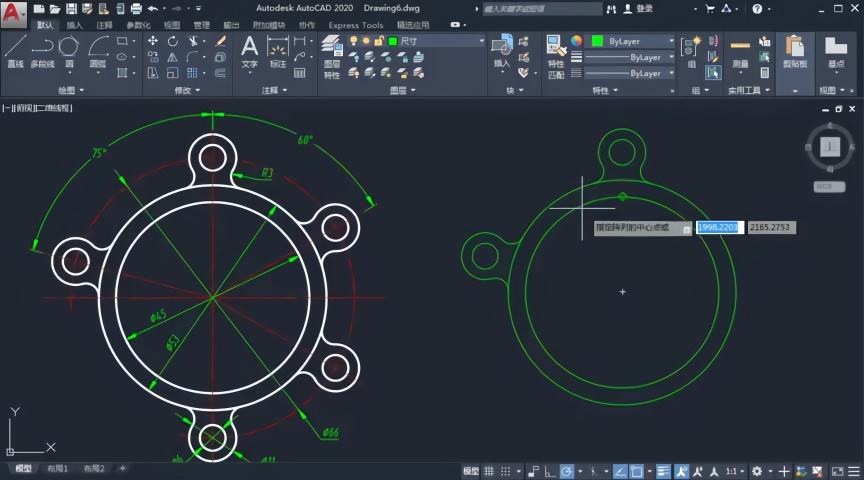Activate the Trim tool
864x480 pixels.
pyautogui.click(x=192, y=41)
